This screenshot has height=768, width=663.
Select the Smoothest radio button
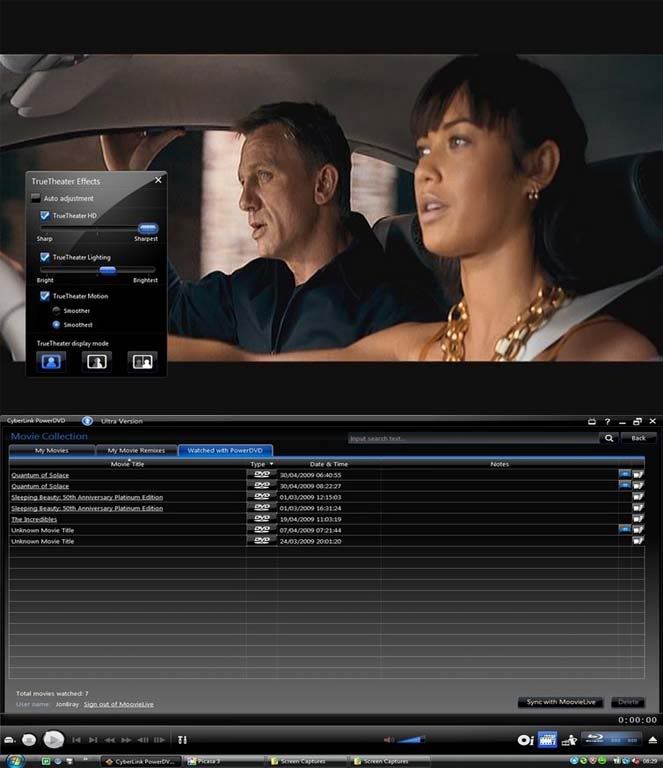(x=56, y=324)
